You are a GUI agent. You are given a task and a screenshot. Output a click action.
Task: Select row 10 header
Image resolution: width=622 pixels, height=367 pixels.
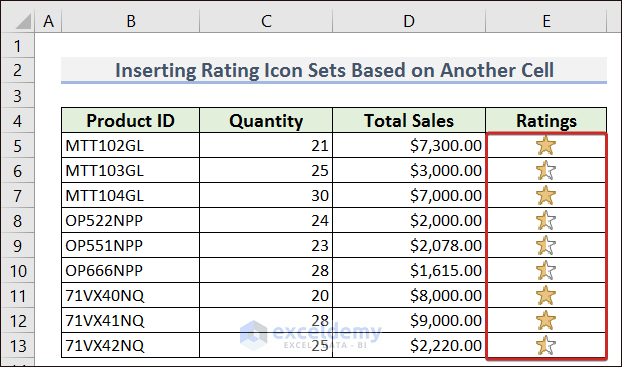(17, 271)
